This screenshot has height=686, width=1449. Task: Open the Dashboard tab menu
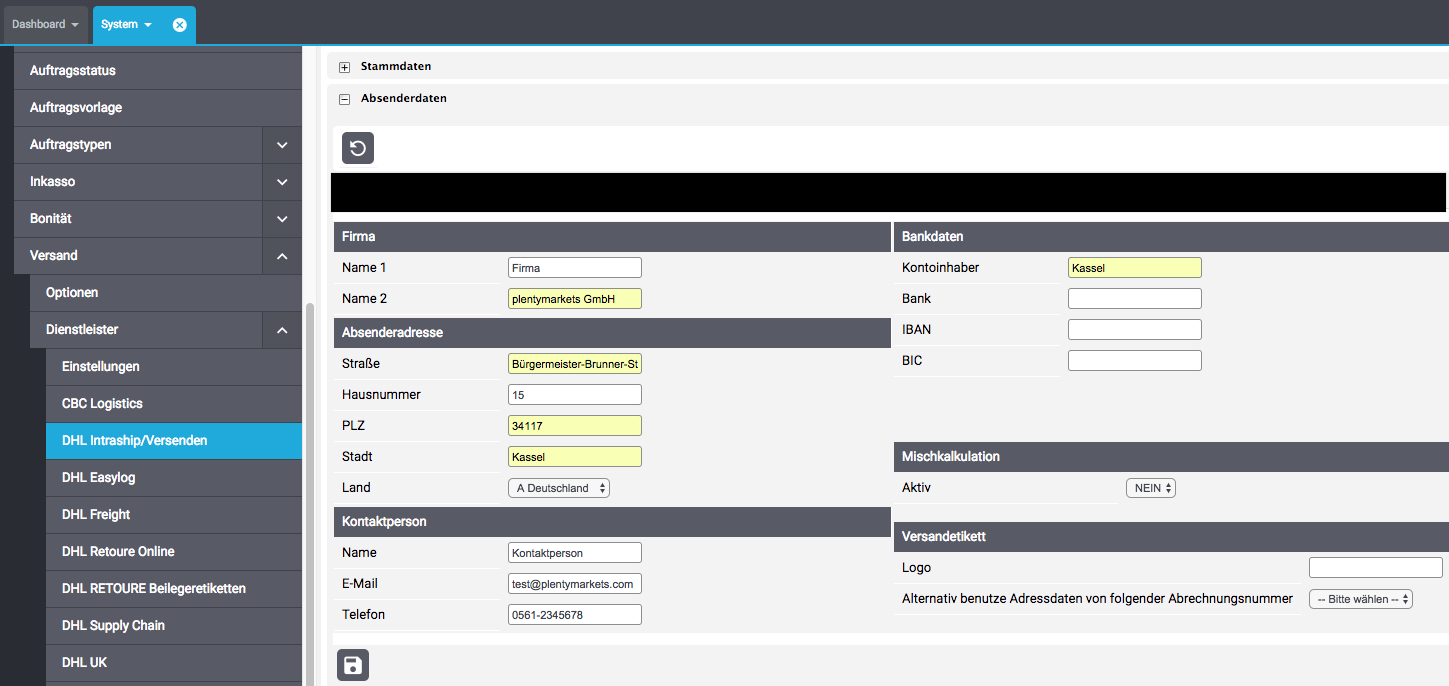coord(45,25)
